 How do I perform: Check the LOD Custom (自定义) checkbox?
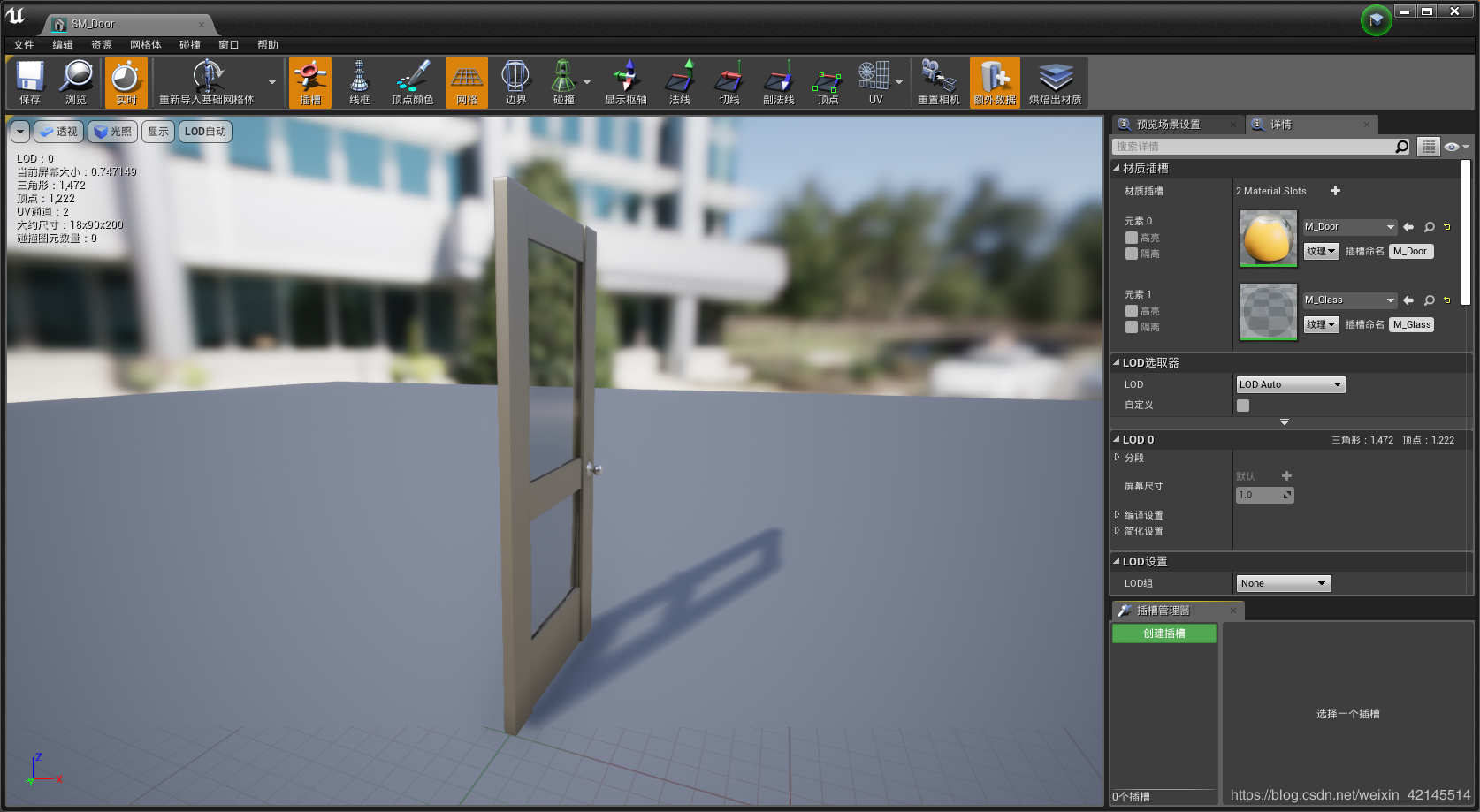(1243, 406)
